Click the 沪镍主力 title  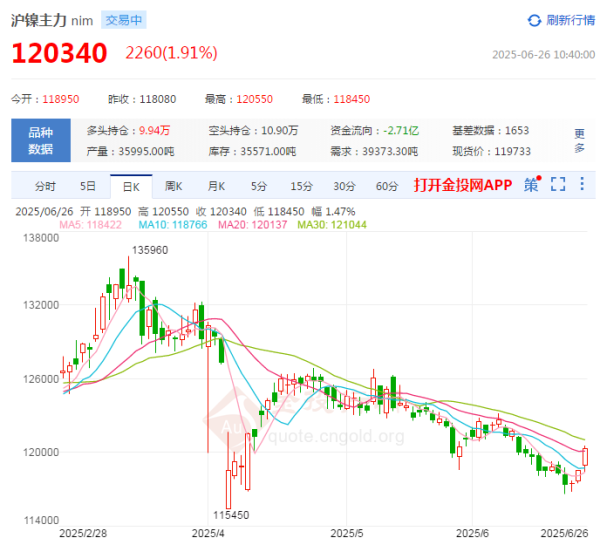pos(39,20)
